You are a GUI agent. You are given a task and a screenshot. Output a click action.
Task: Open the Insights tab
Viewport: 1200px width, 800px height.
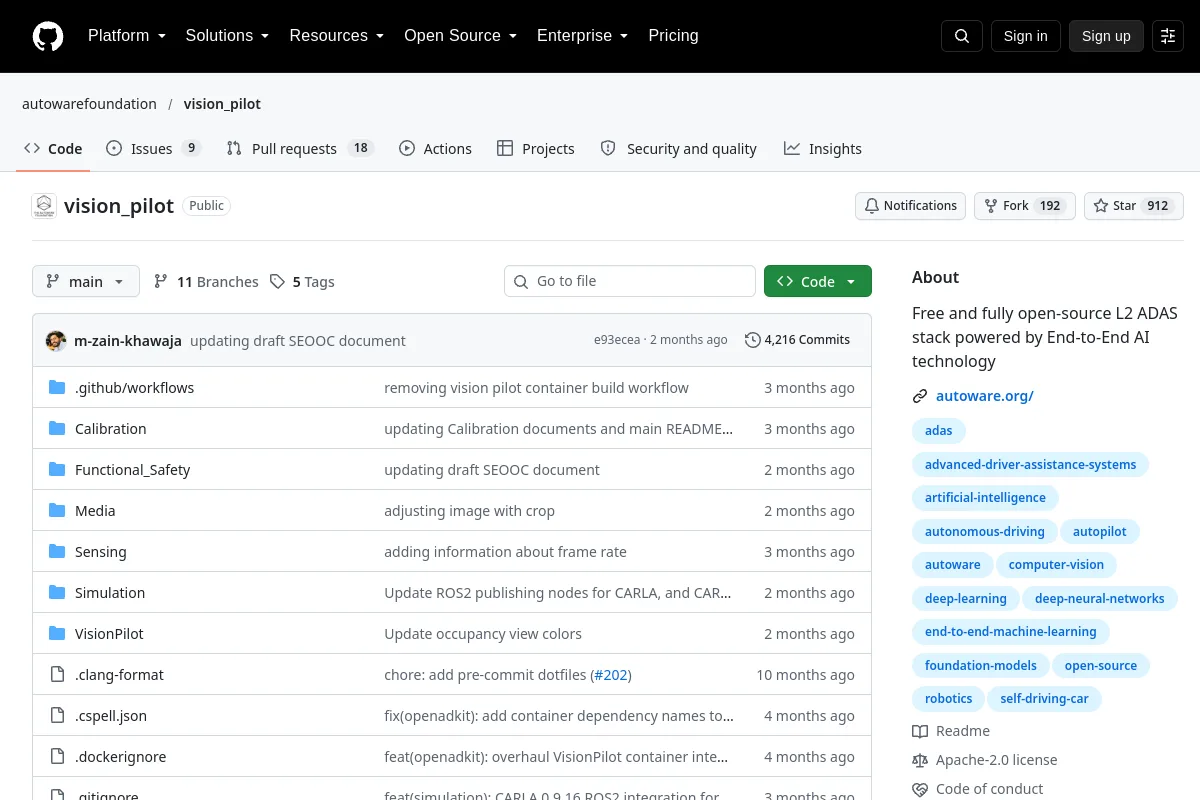click(x=822, y=149)
